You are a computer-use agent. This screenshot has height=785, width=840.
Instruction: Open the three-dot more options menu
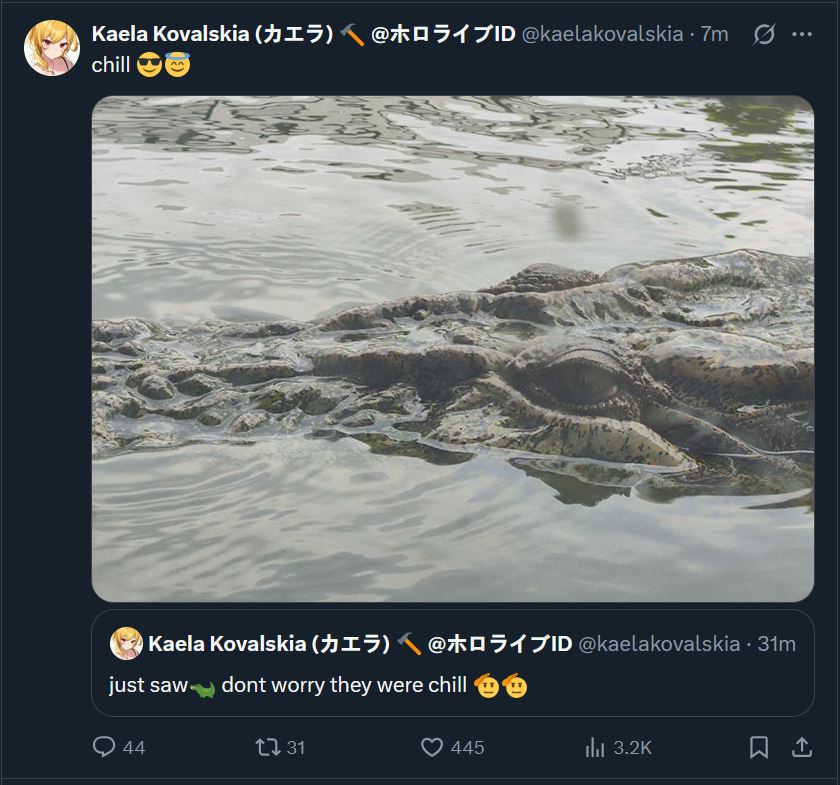coord(802,34)
